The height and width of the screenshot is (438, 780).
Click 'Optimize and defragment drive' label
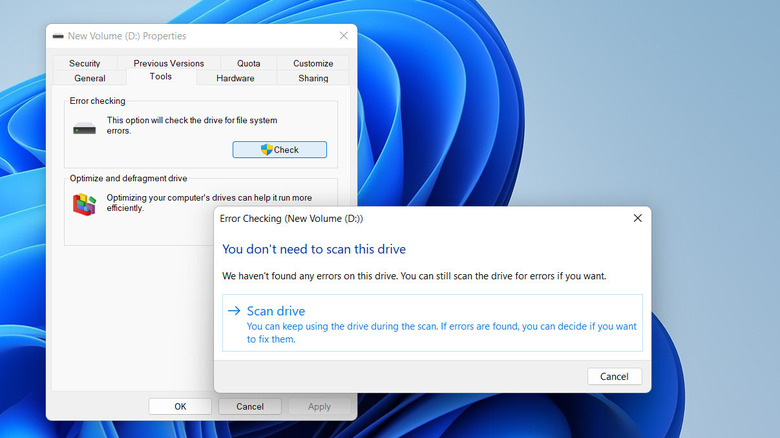coord(128,178)
